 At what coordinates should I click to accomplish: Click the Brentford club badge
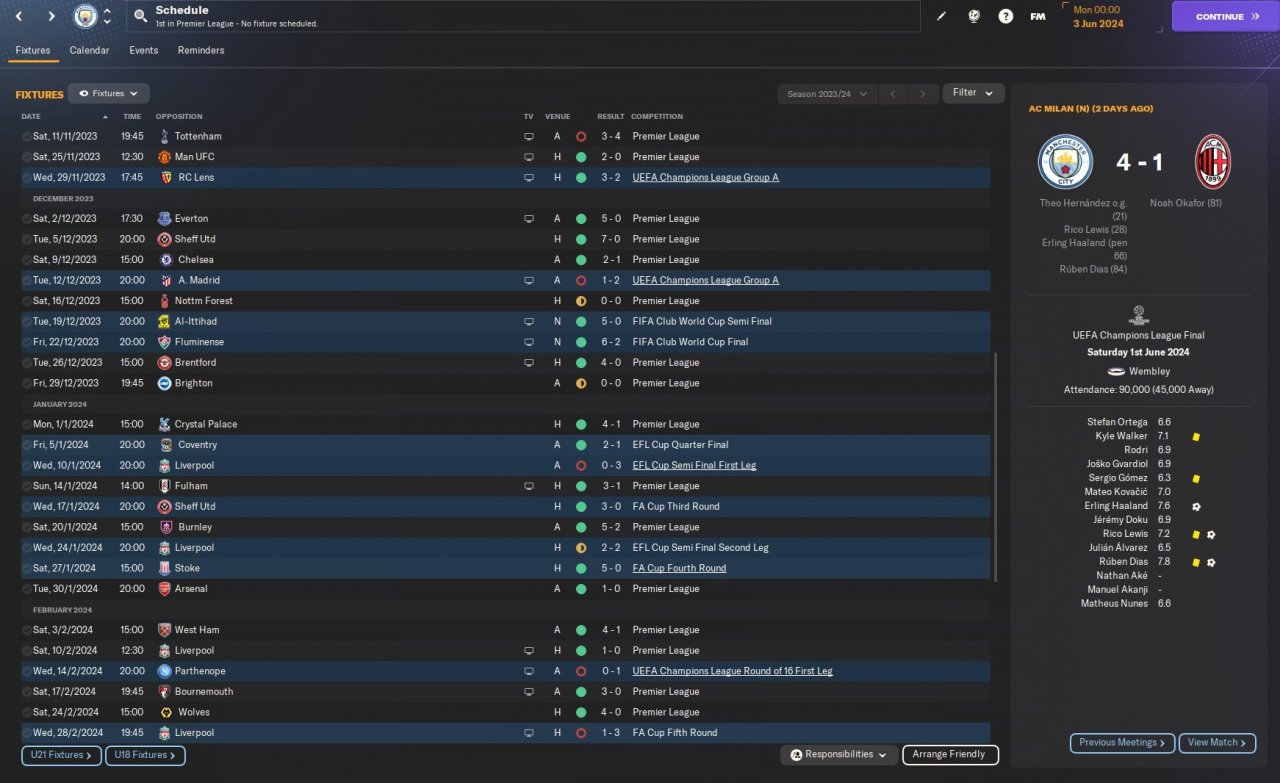[x=164, y=362]
